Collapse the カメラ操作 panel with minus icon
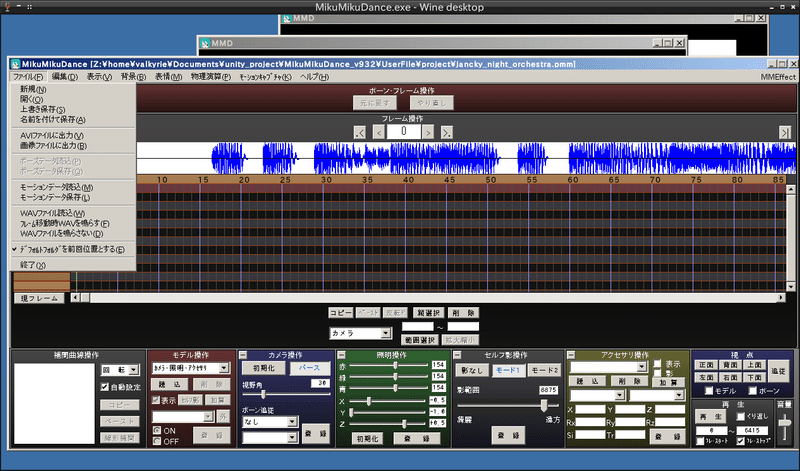This screenshot has width=800, height=471. (x=243, y=355)
